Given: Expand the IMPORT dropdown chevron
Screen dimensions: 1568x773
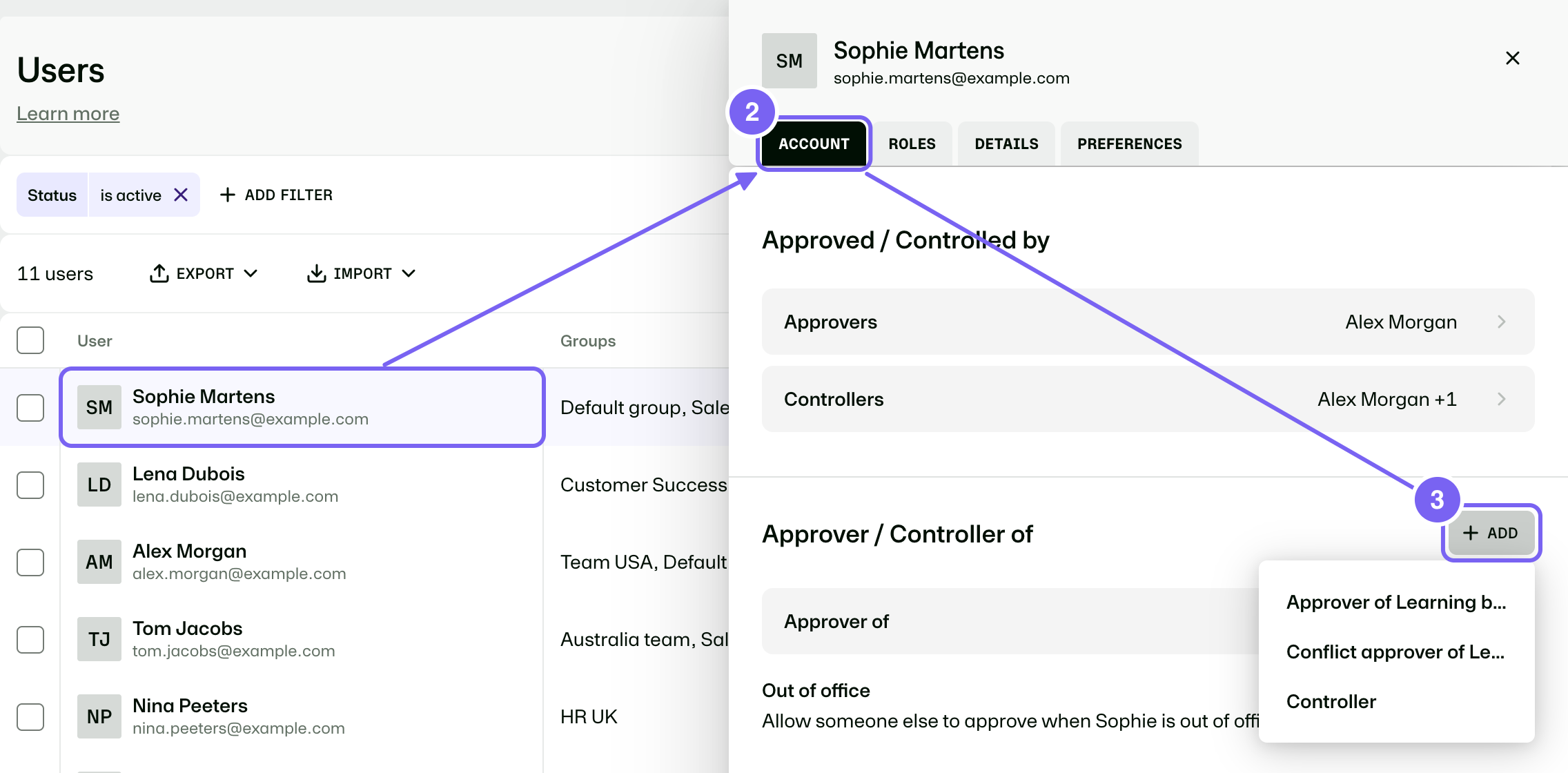Looking at the screenshot, I should click(x=409, y=273).
